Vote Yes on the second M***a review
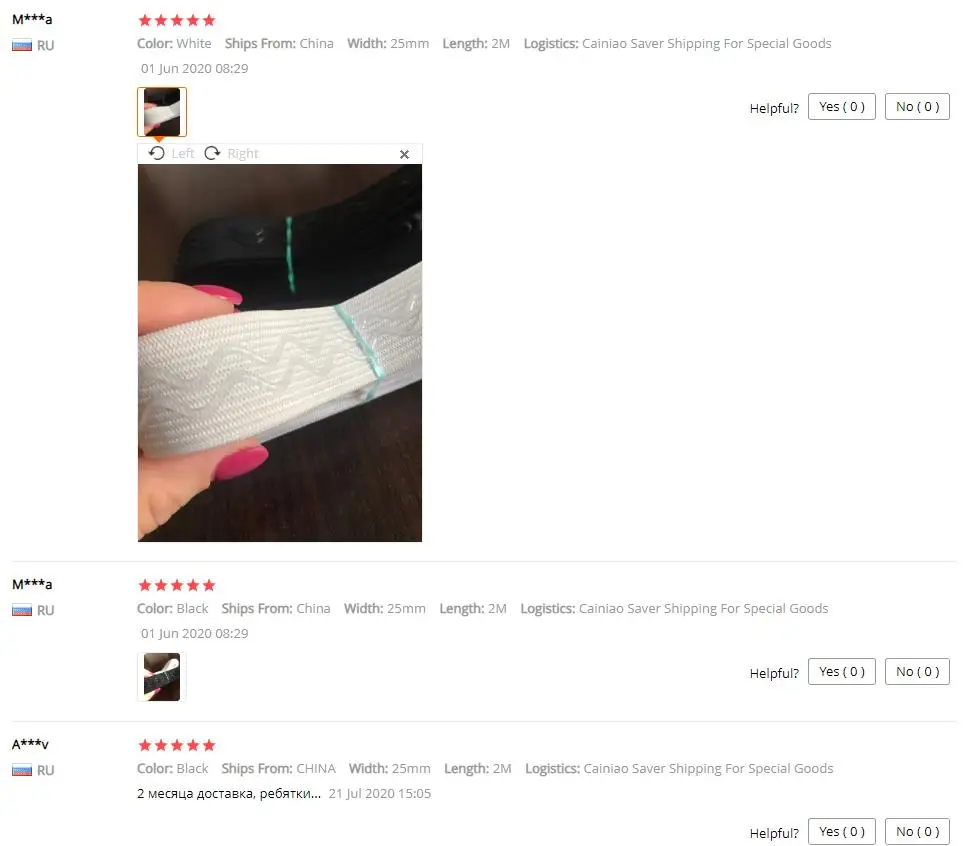 pyautogui.click(x=842, y=672)
